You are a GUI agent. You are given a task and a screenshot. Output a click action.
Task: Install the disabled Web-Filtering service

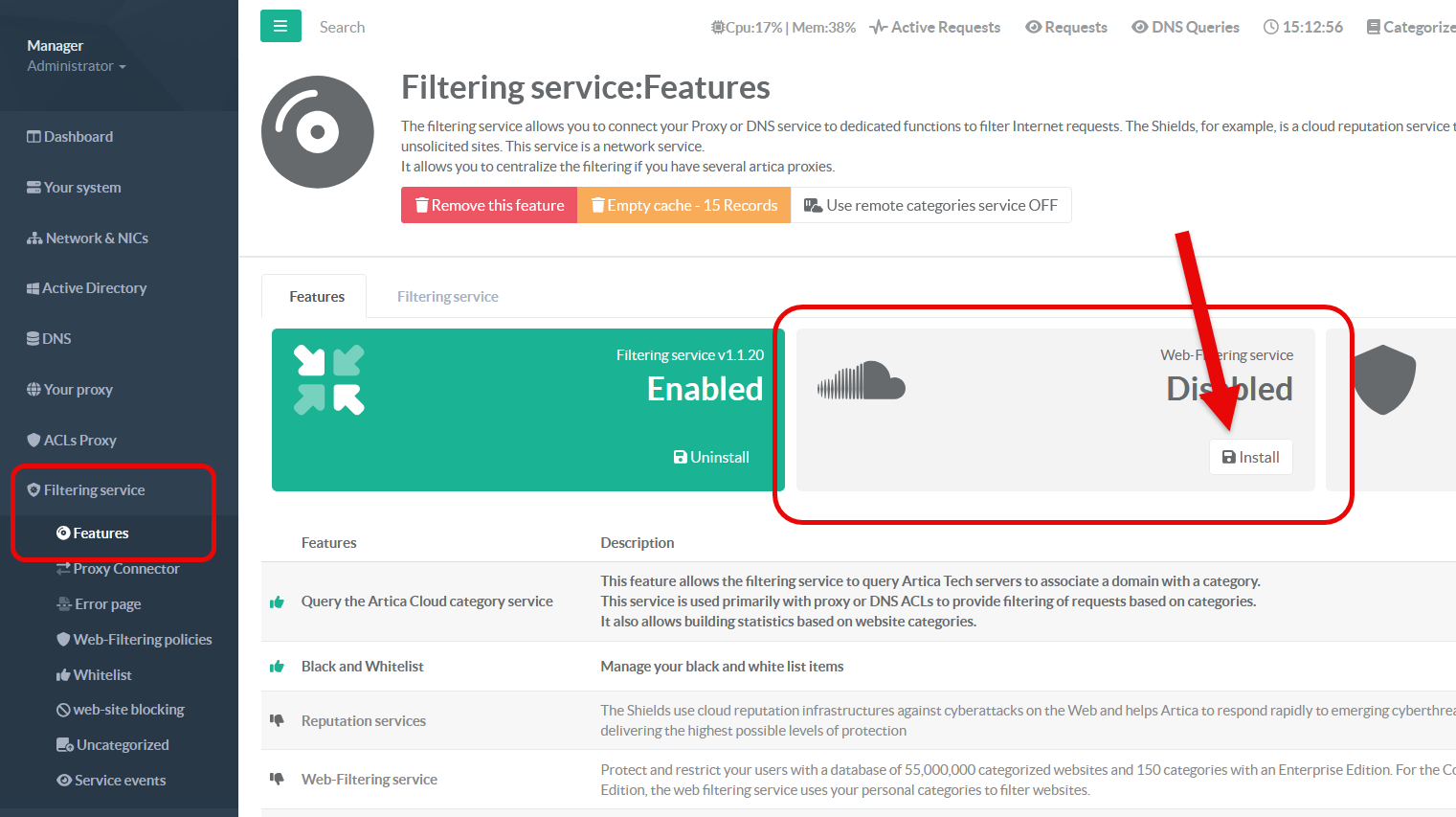1250,457
